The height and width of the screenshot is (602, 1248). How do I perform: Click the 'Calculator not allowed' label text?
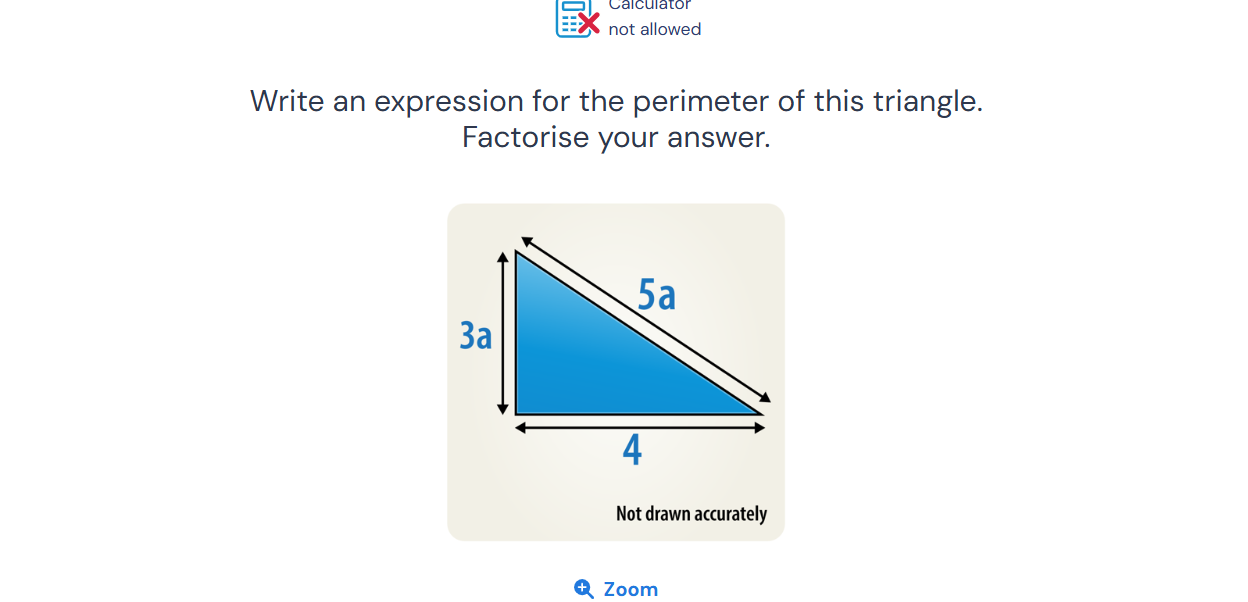tap(653, 16)
